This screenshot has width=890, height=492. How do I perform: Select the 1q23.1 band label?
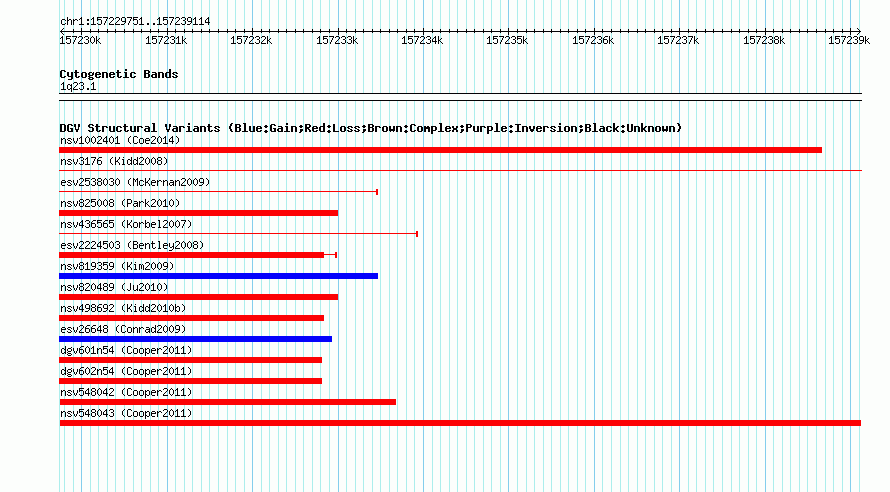[78, 86]
